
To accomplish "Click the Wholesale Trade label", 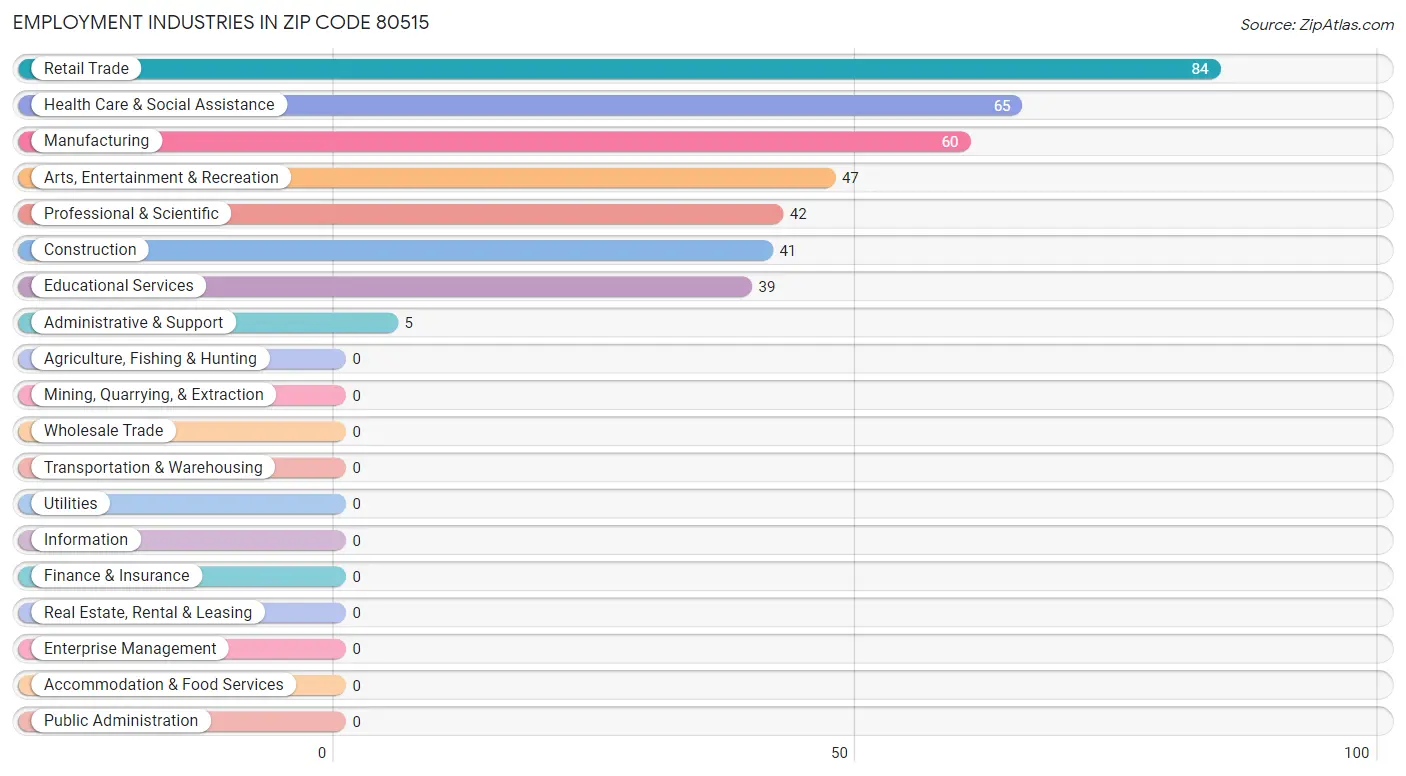I will click(x=103, y=431).
